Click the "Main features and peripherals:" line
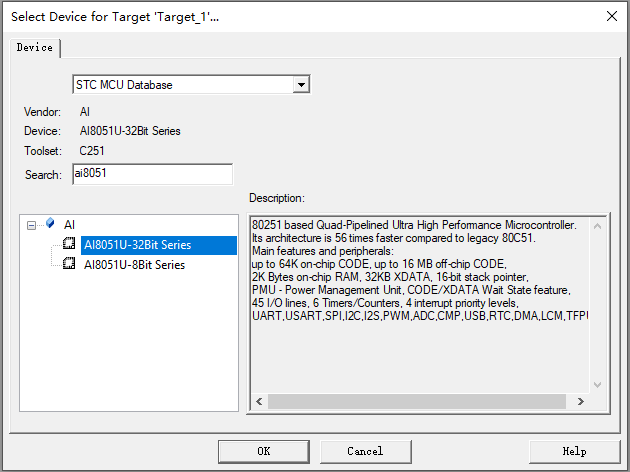Image resolution: width=630 pixels, height=472 pixels. [x=323, y=251]
